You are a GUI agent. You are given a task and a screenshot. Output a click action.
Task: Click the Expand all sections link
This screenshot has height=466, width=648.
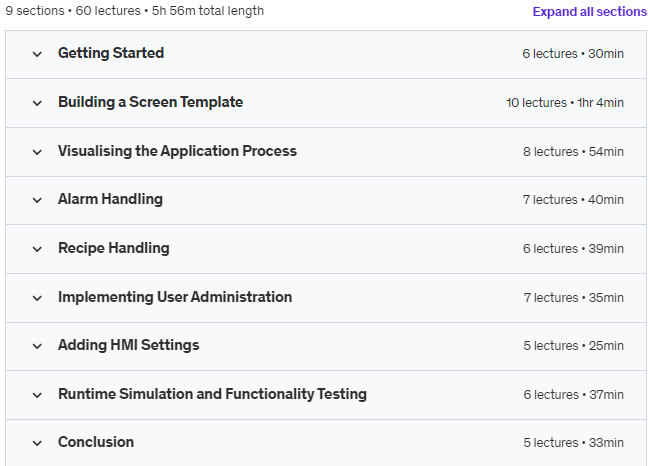pyautogui.click(x=589, y=11)
